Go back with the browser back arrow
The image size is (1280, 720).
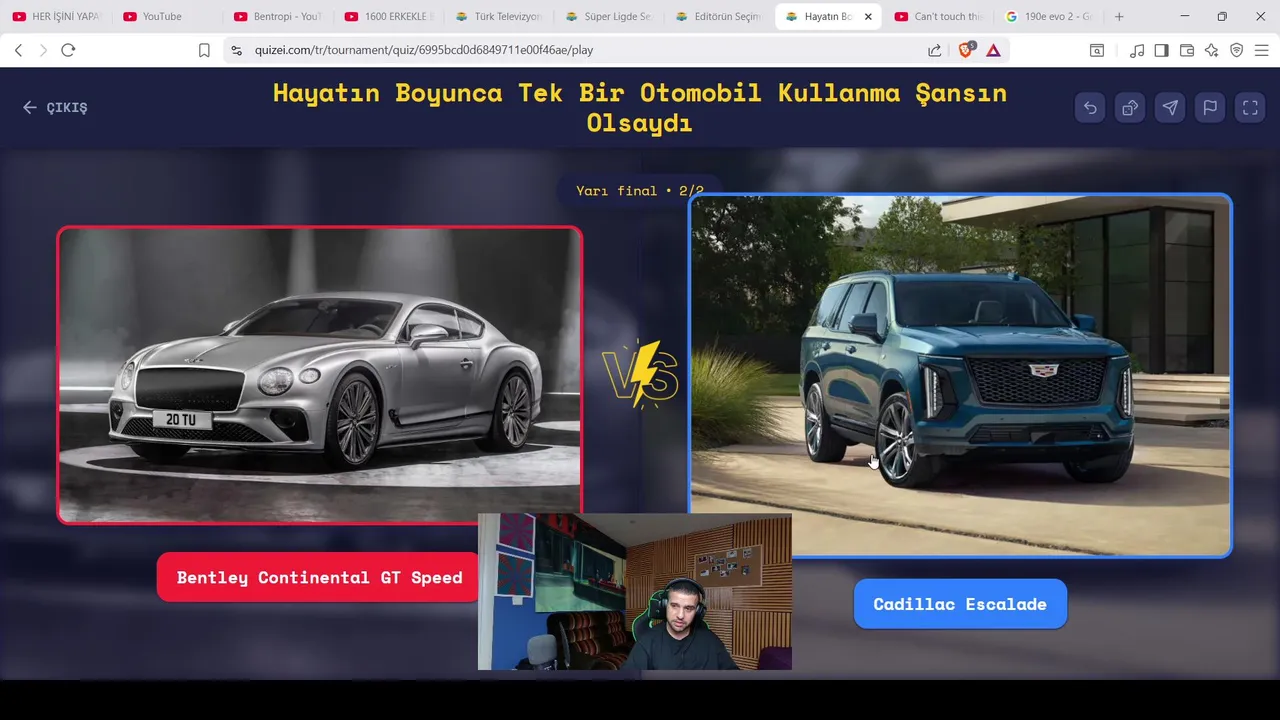(18, 50)
